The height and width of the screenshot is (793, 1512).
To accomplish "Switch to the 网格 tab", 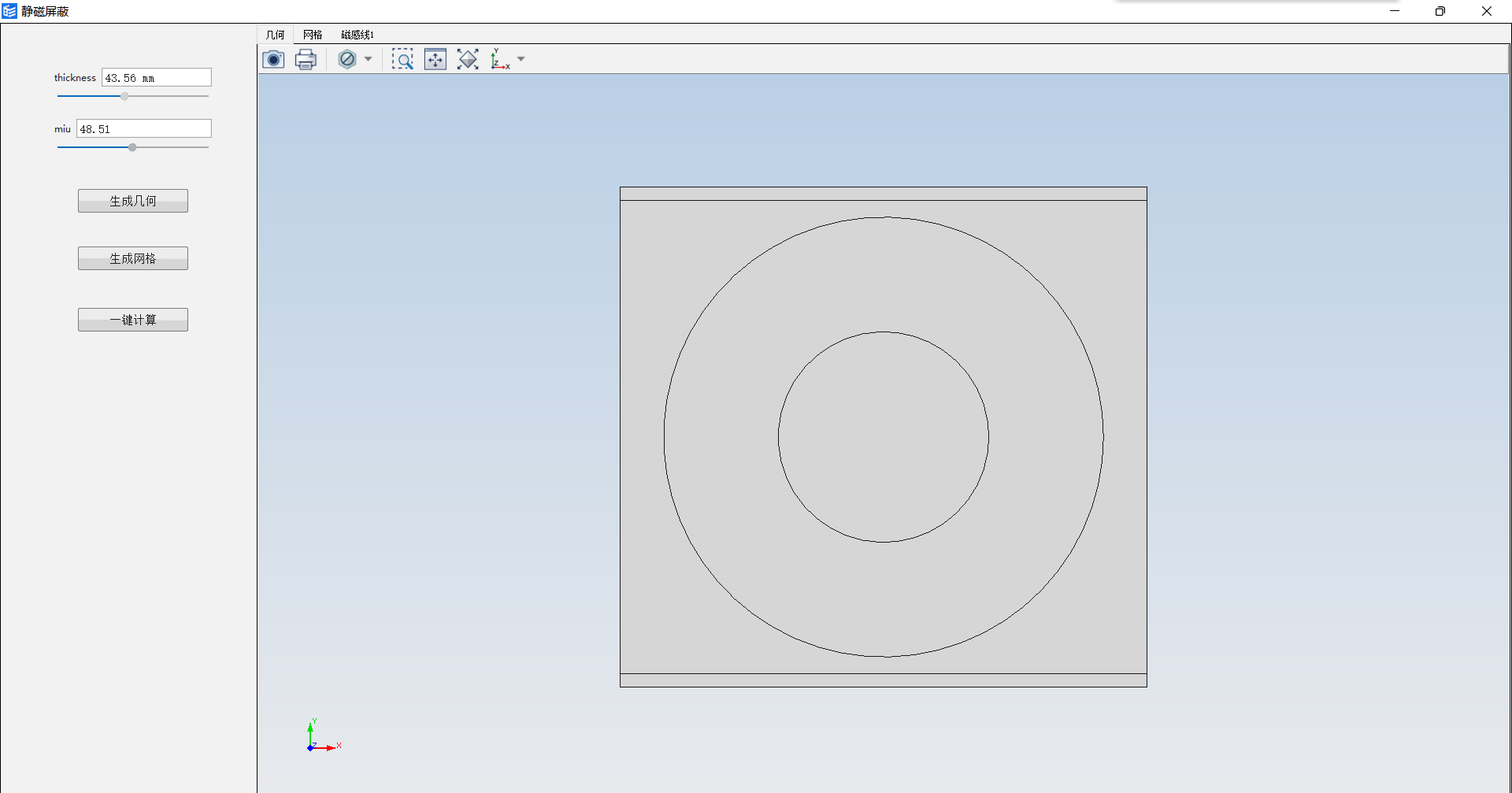I will 313,35.
